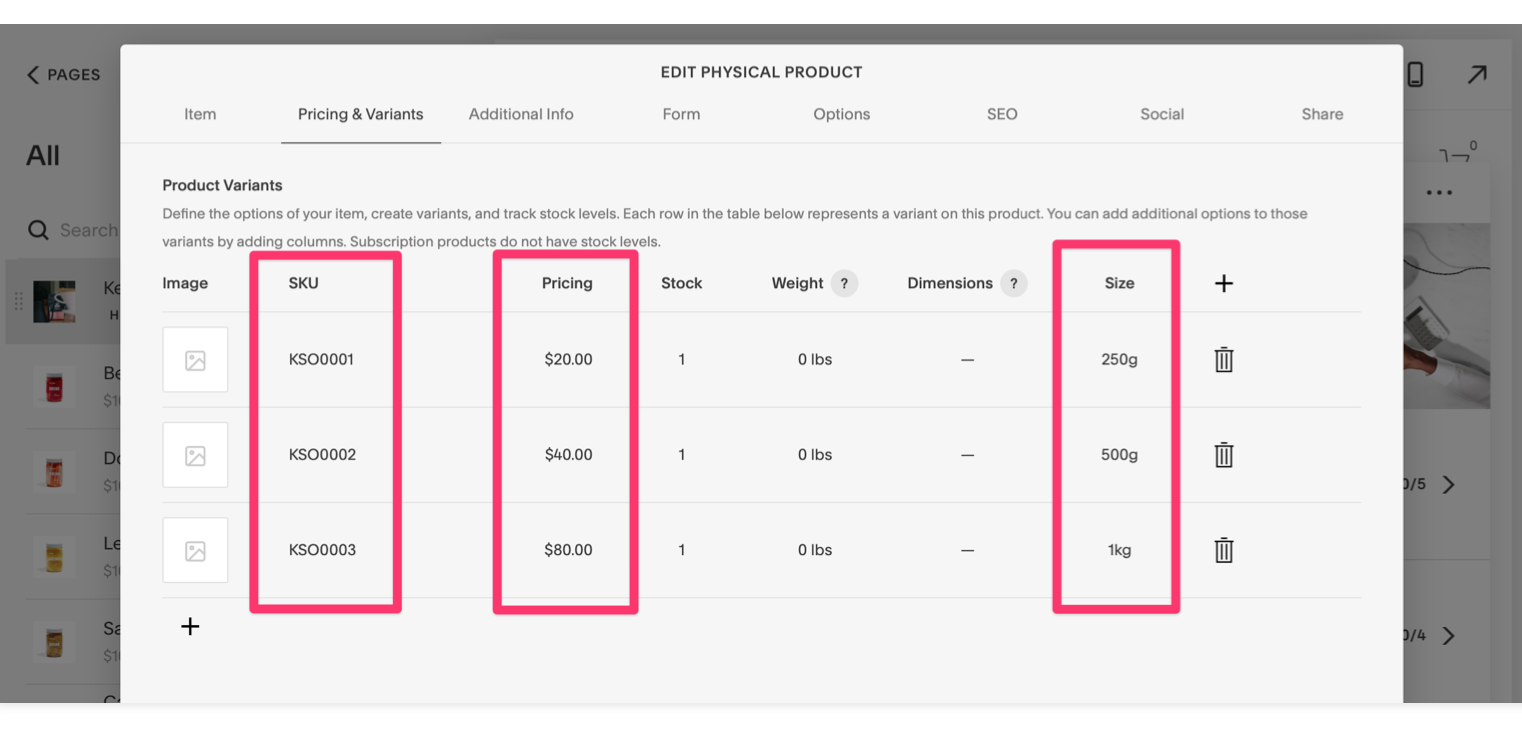Viewport: 1522px width, 734px height.
Task: Switch to the Item tab
Action: tap(200, 114)
